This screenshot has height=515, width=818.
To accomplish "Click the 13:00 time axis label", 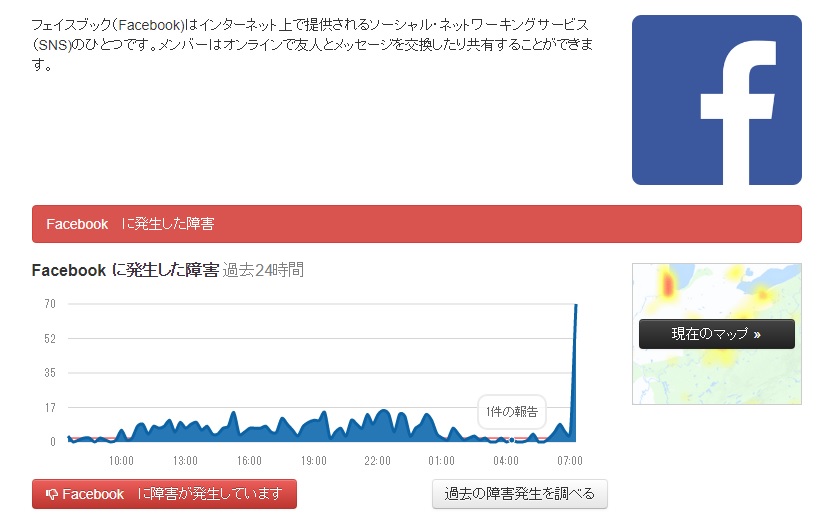I will [185, 461].
